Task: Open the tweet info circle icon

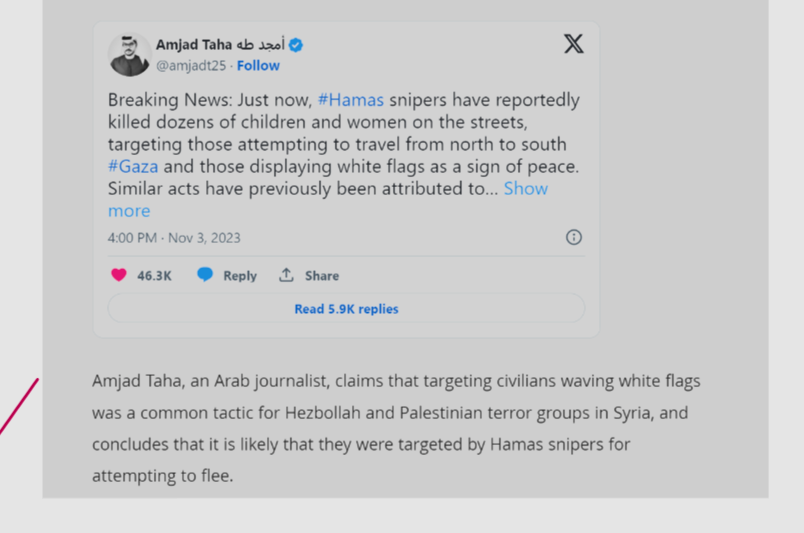Action: [x=574, y=237]
